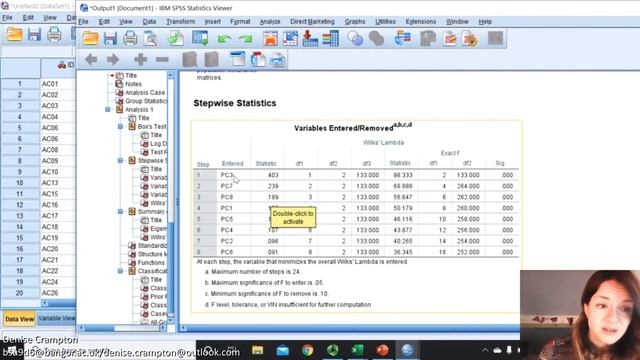Click the Go to Variable icon
Viewport: 640px width, 360px height.
click(x=310, y=39)
